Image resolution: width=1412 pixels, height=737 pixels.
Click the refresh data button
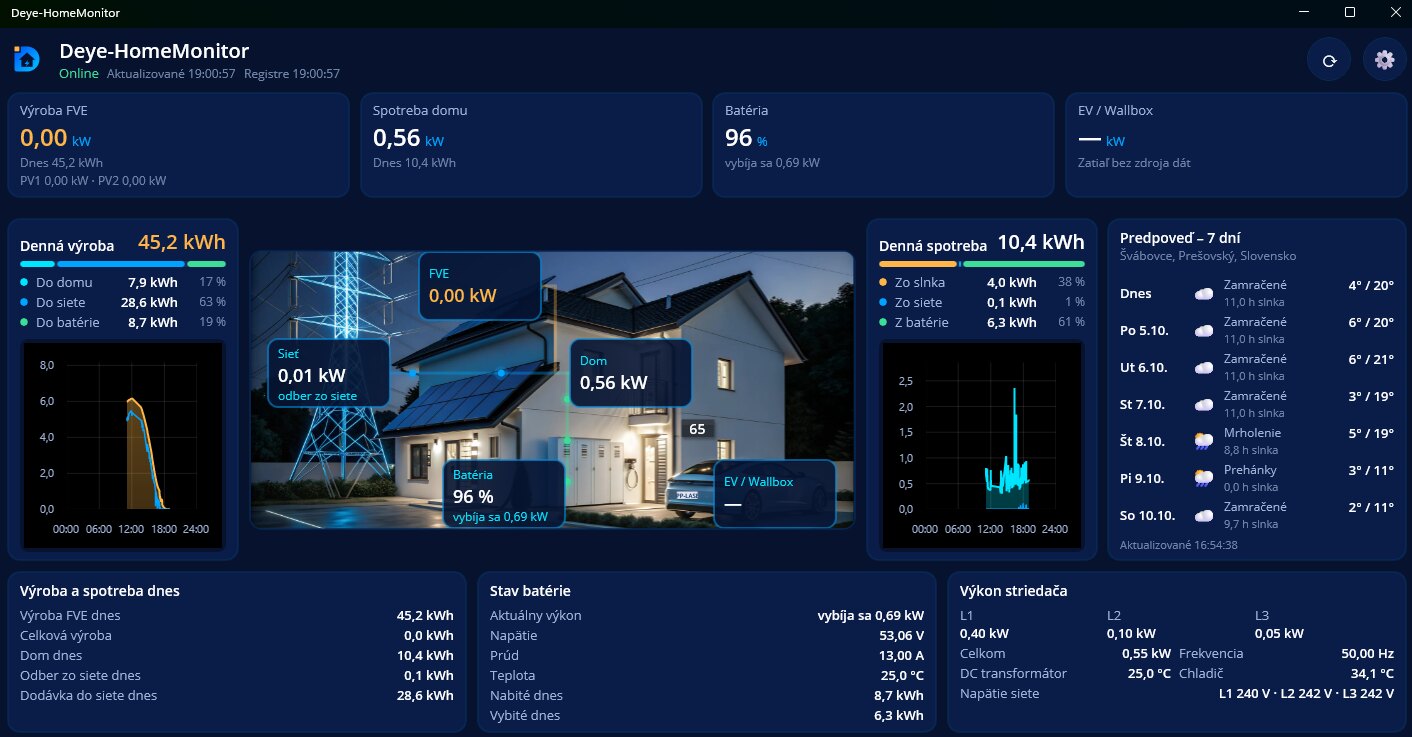(1329, 60)
